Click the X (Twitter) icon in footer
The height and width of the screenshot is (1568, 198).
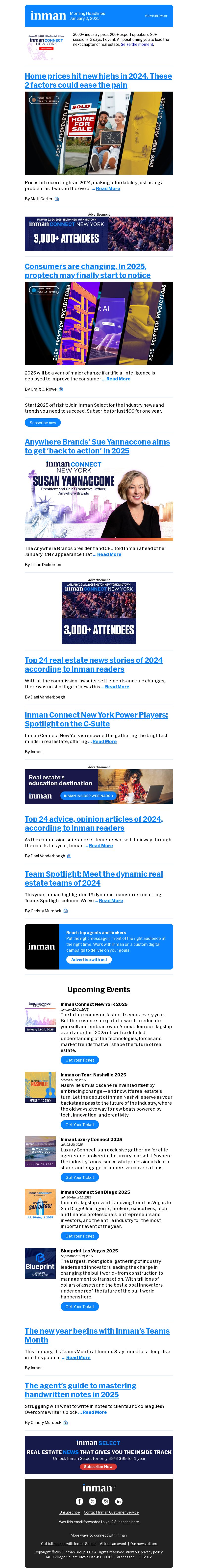[x=93, y=1501]
